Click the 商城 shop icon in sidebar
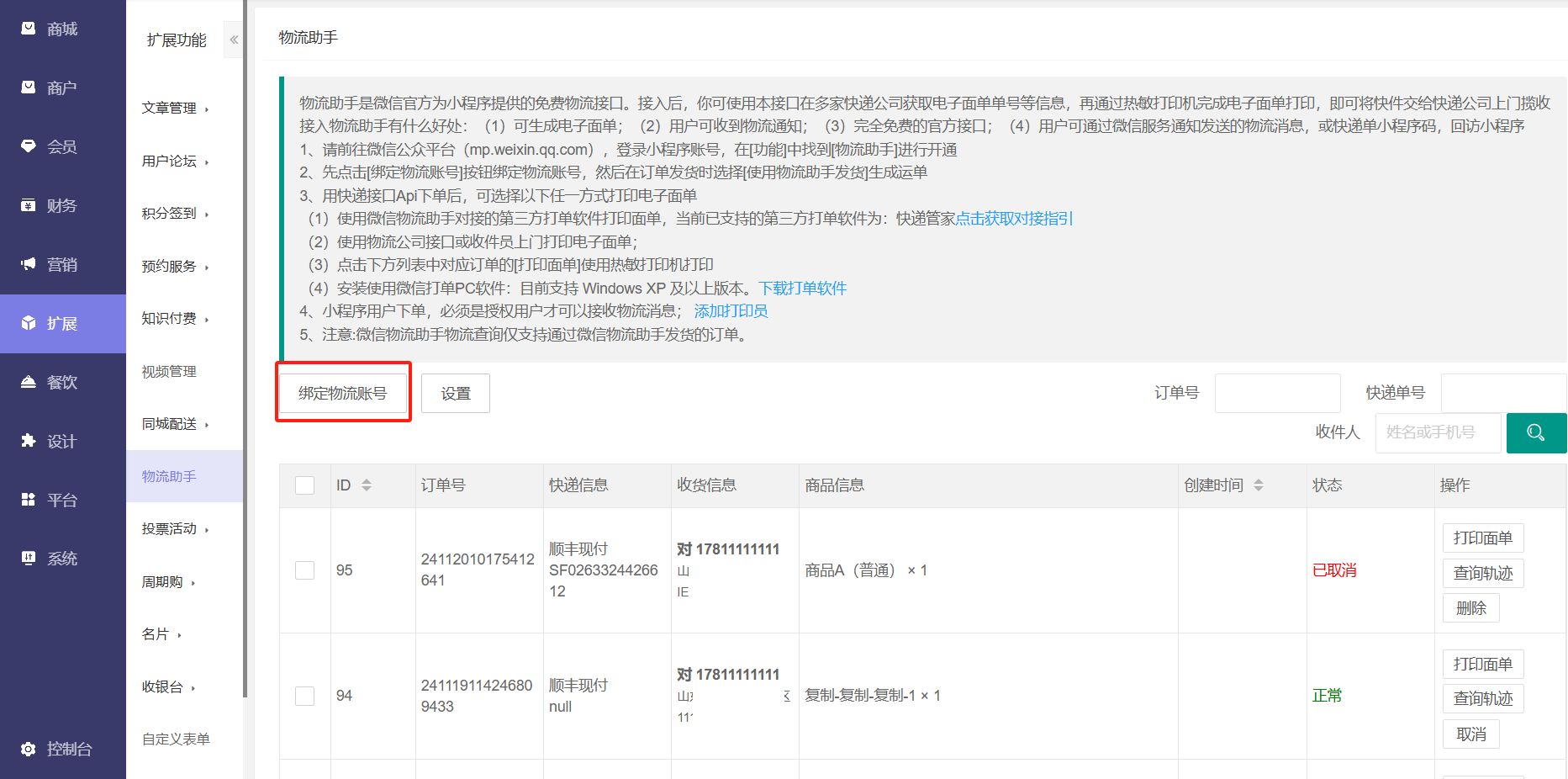 coord(29,29)
